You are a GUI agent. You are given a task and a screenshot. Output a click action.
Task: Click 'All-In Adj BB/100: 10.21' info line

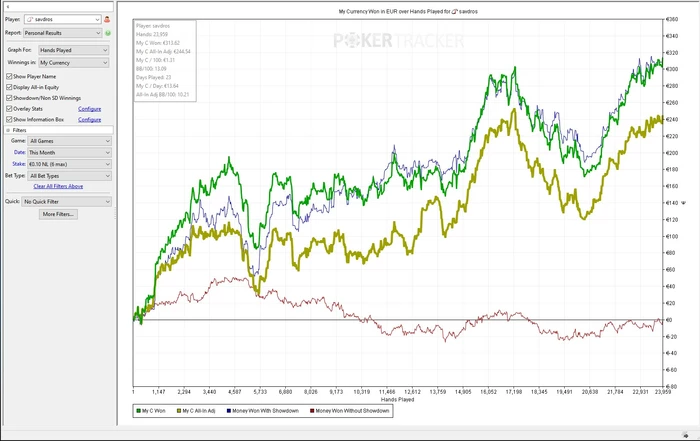click(x=162, y=94)
